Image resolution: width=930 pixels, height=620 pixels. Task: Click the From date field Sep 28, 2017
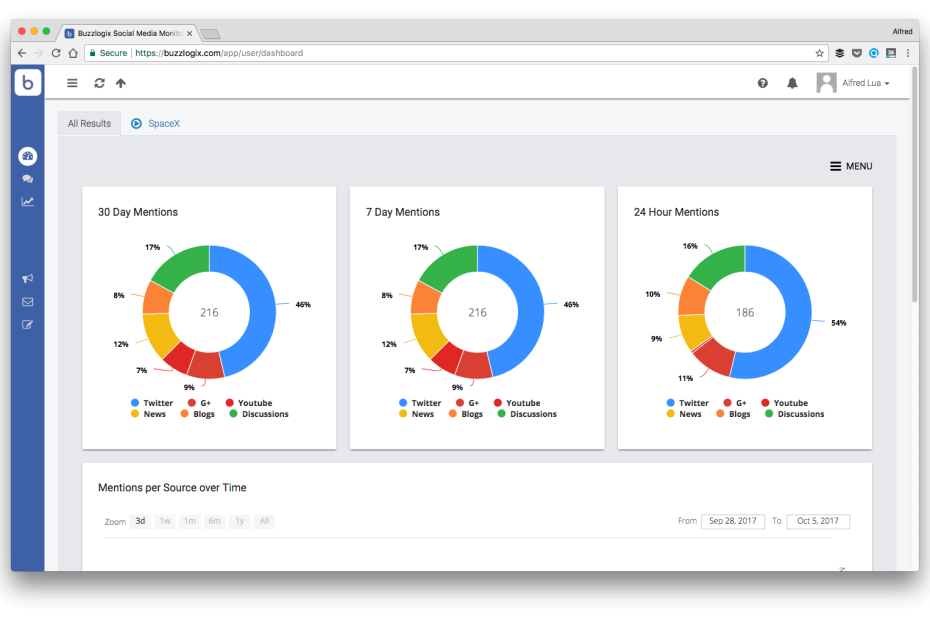click(732, 521)
